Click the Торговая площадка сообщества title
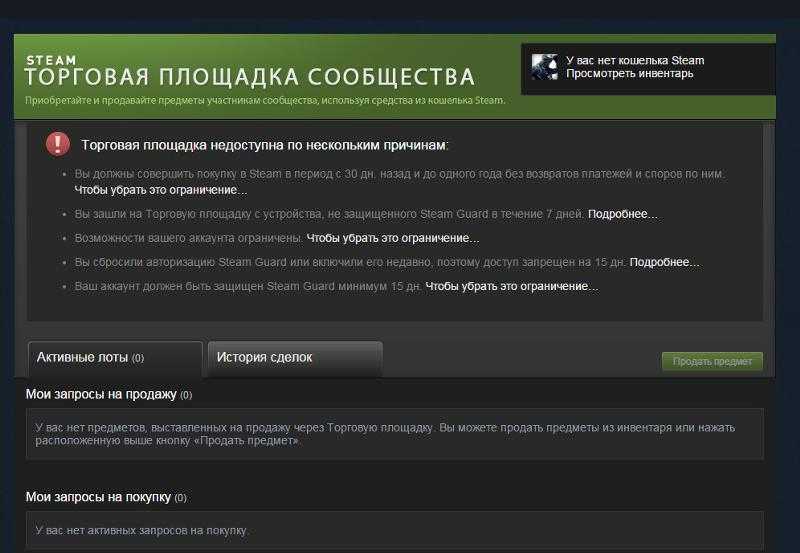This screenshot has height=553, width=800. (x=250, y=78)
